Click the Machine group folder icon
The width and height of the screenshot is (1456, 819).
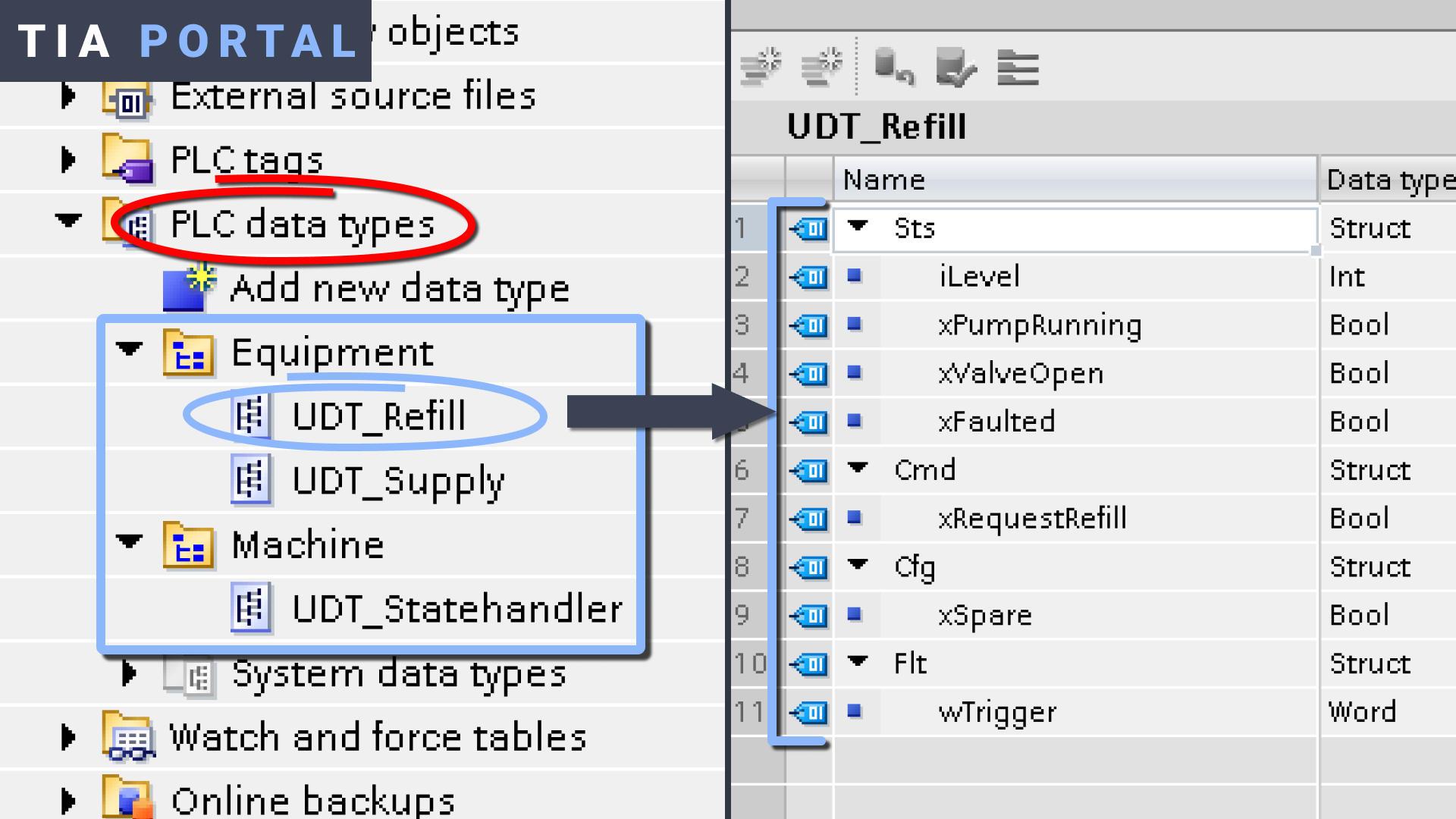[189, 545]
